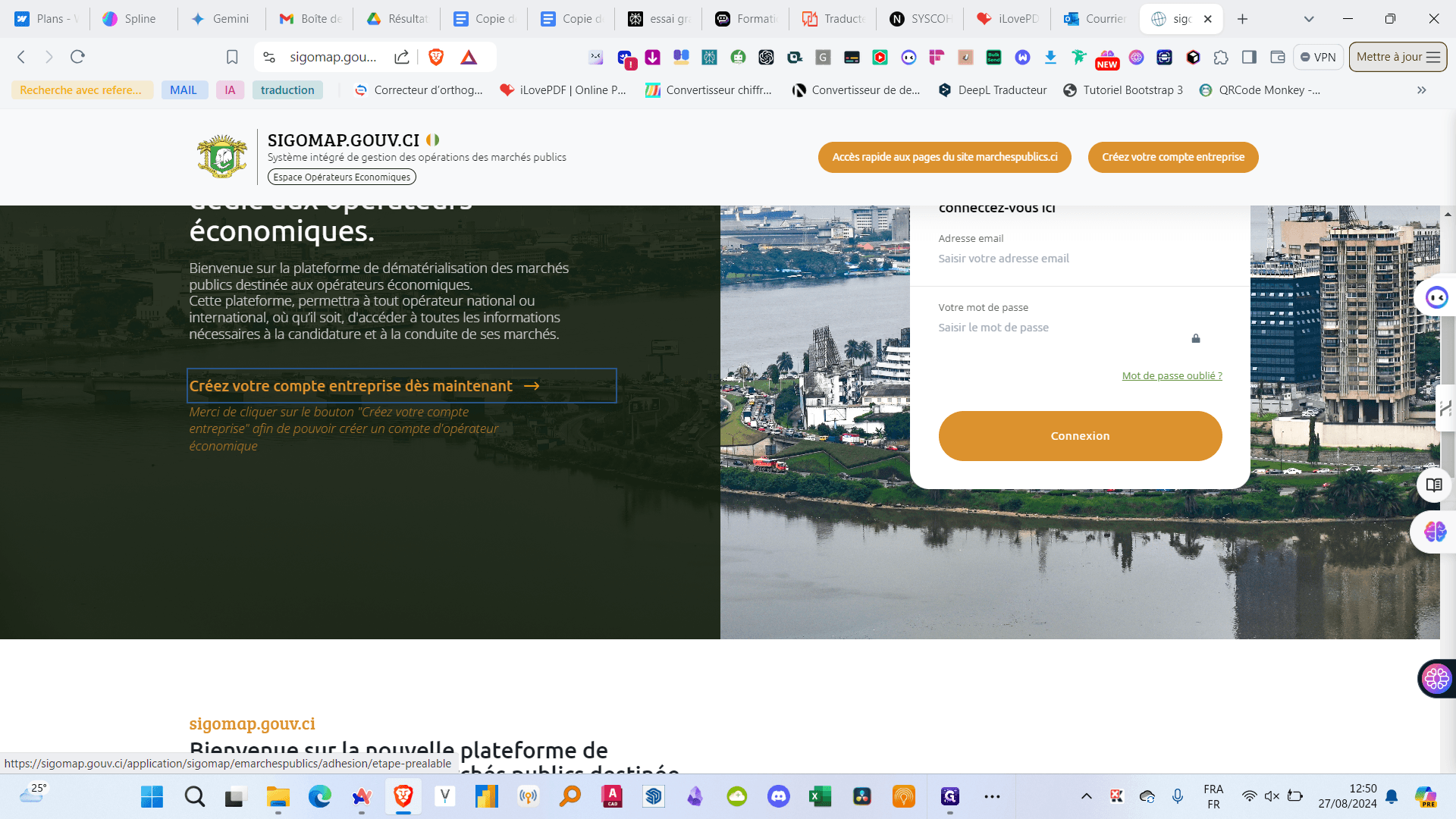Click the page scrollbar up arrow
Image resolution: width=1456 pixels, height=819 pixels.
click(1448, 215)
